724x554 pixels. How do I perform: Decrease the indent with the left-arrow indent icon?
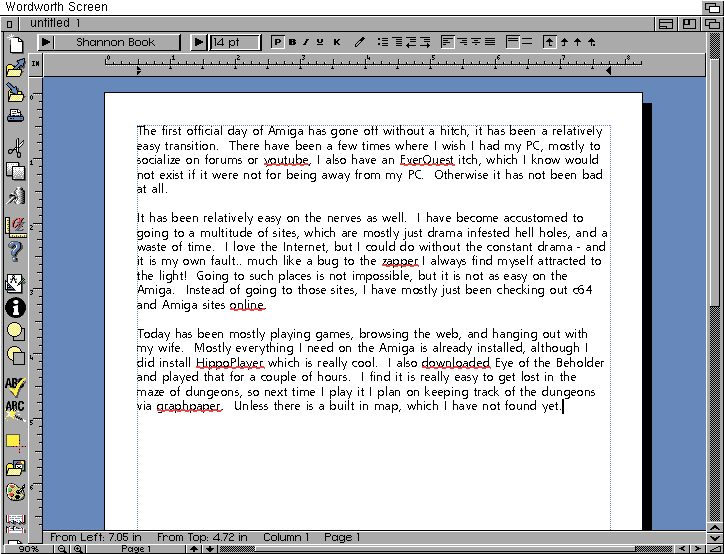pyautogui.click(x=411, y=42)
